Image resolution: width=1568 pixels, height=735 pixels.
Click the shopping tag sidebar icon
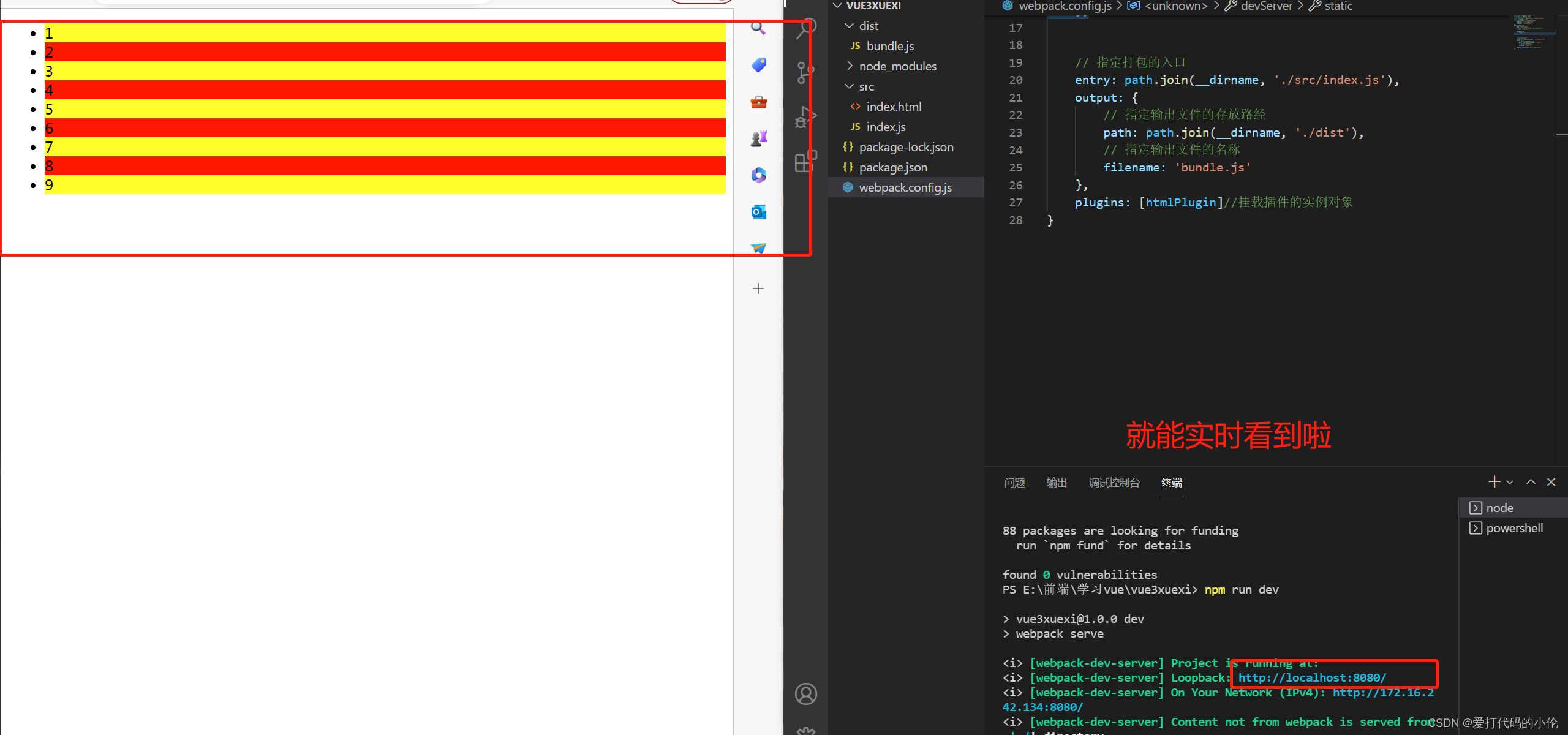click(758, 65)
